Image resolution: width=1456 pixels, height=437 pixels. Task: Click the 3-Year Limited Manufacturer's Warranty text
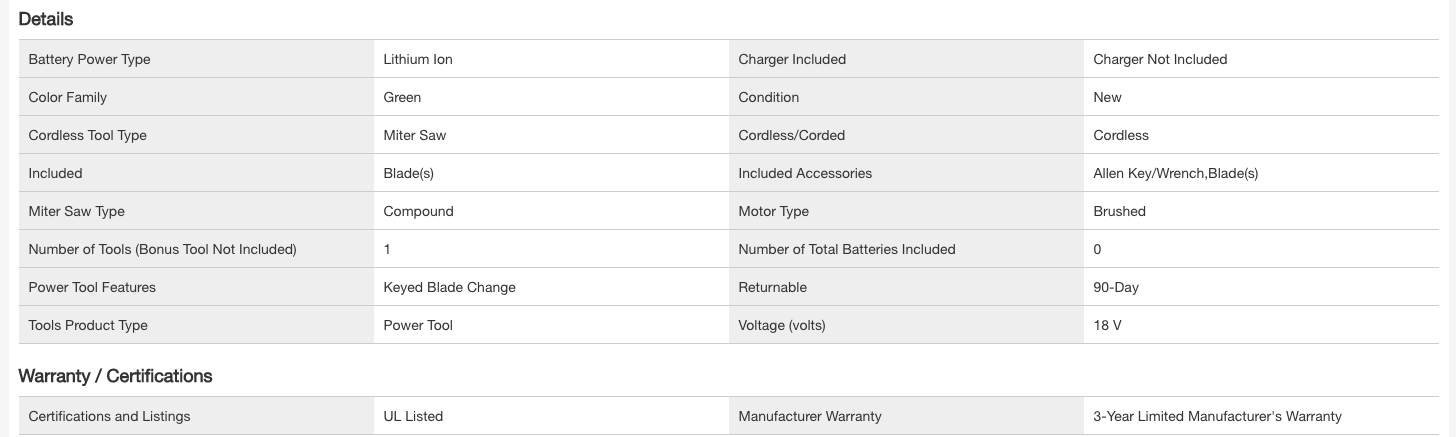[x=1217, y=416]
